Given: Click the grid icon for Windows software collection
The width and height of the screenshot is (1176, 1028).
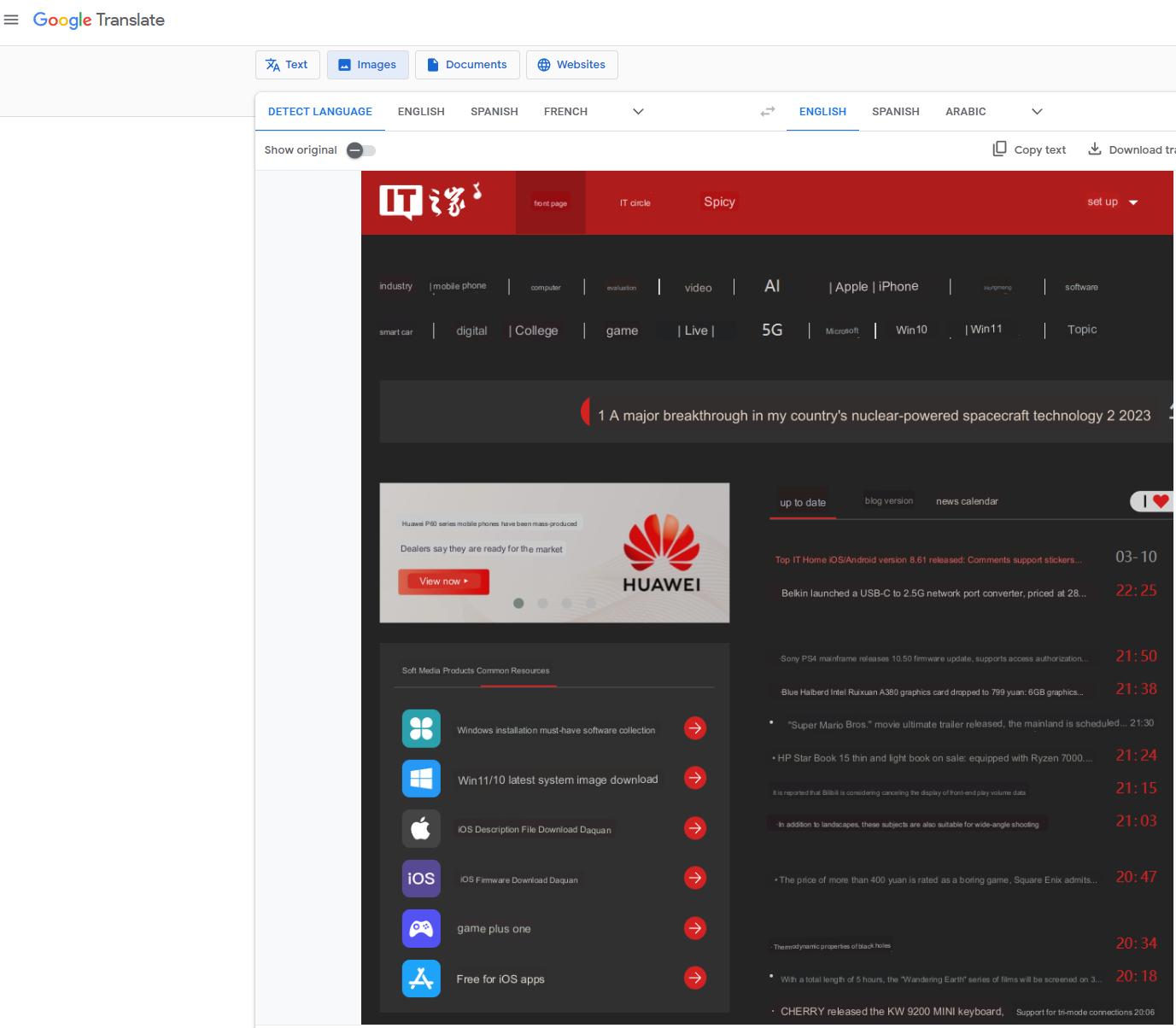Looking at the screenshot, I should pos(420,728).
